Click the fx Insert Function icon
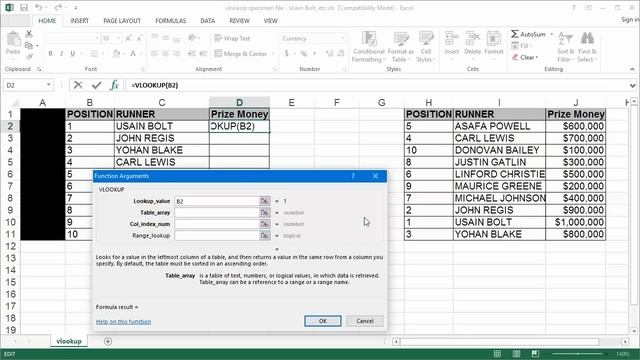This screenshot has width=640, height=360. pyautogui.click(x=114, y=85)
